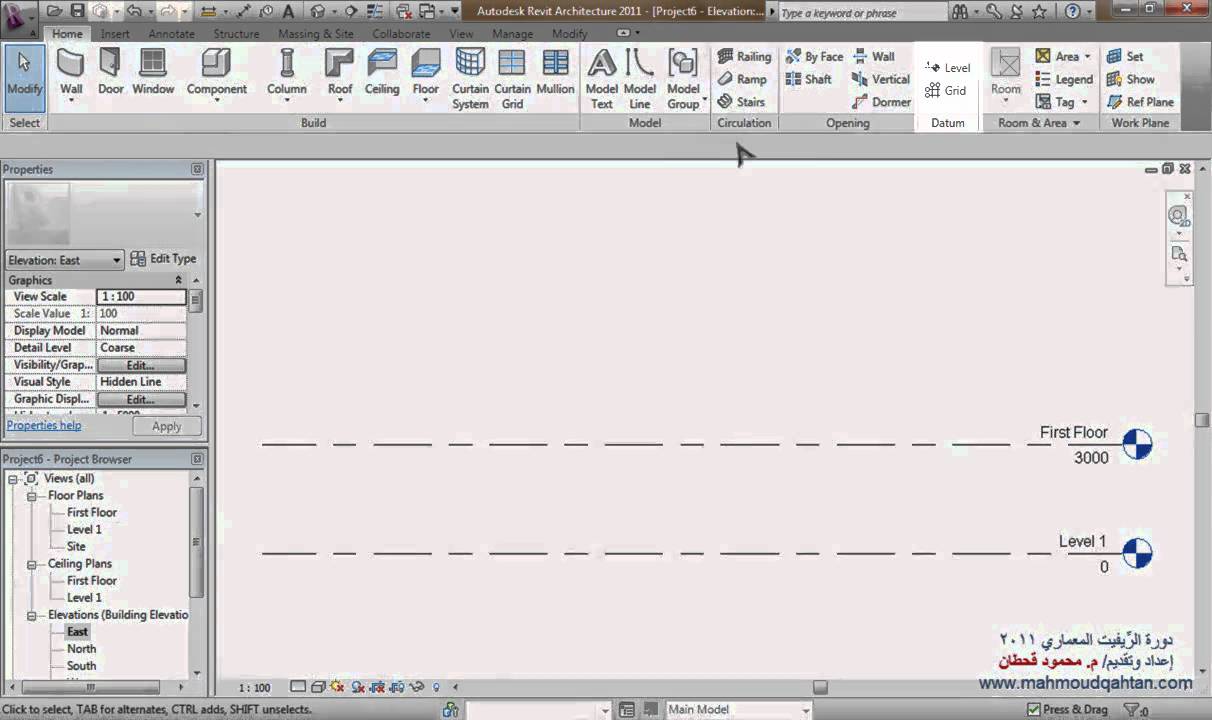Image resolution: width=1212 pixels, height=720 pixels.
Task: Select the Stairs tool
Action: [x=742, y=102]
